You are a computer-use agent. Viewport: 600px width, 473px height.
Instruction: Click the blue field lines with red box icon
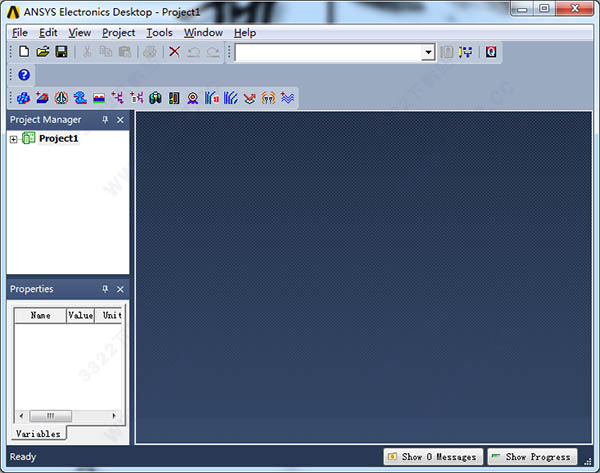(x=212, y=98)
